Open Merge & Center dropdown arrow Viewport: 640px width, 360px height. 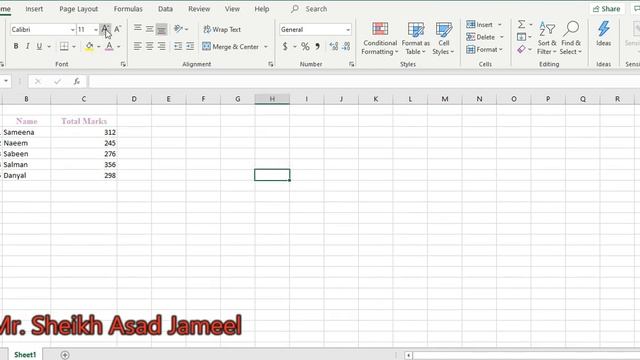tap(266, 47)
